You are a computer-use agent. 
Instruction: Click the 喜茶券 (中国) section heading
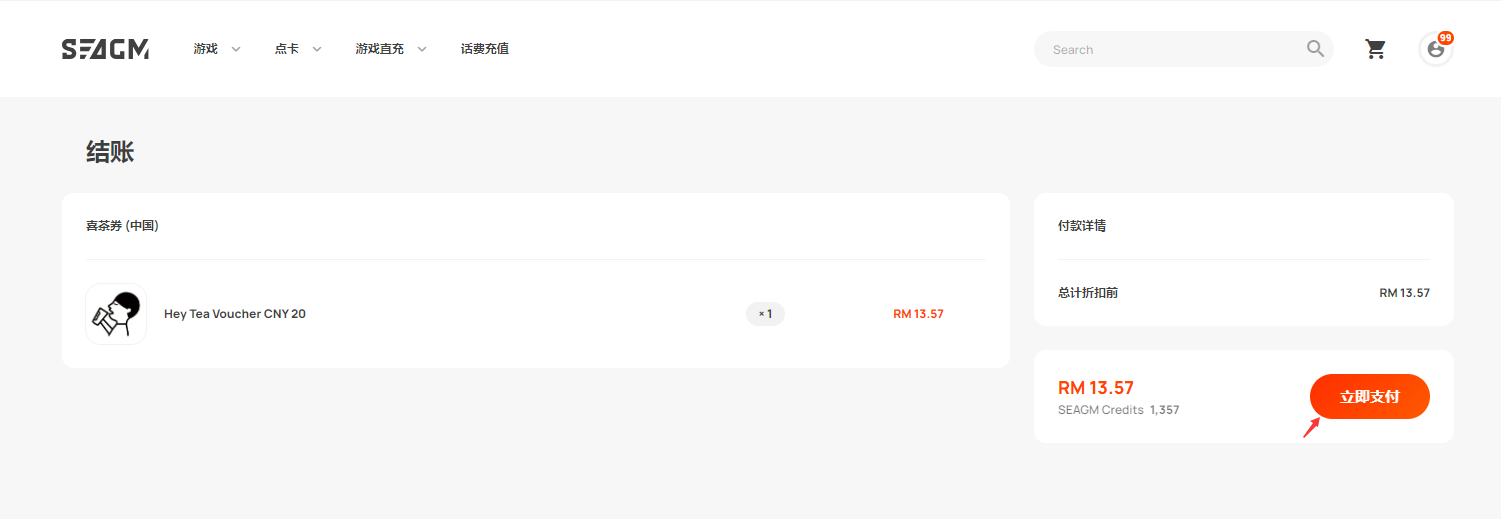tap(122, 226)
